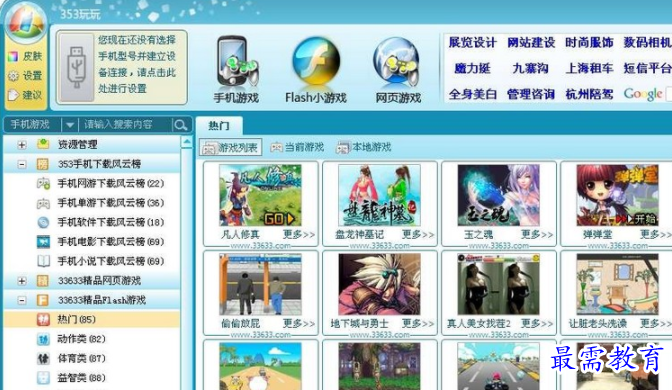The width and height of the screenshot is (672, 390).
Task: Open the 管理咨询 link
Action: tap(531, 94)
